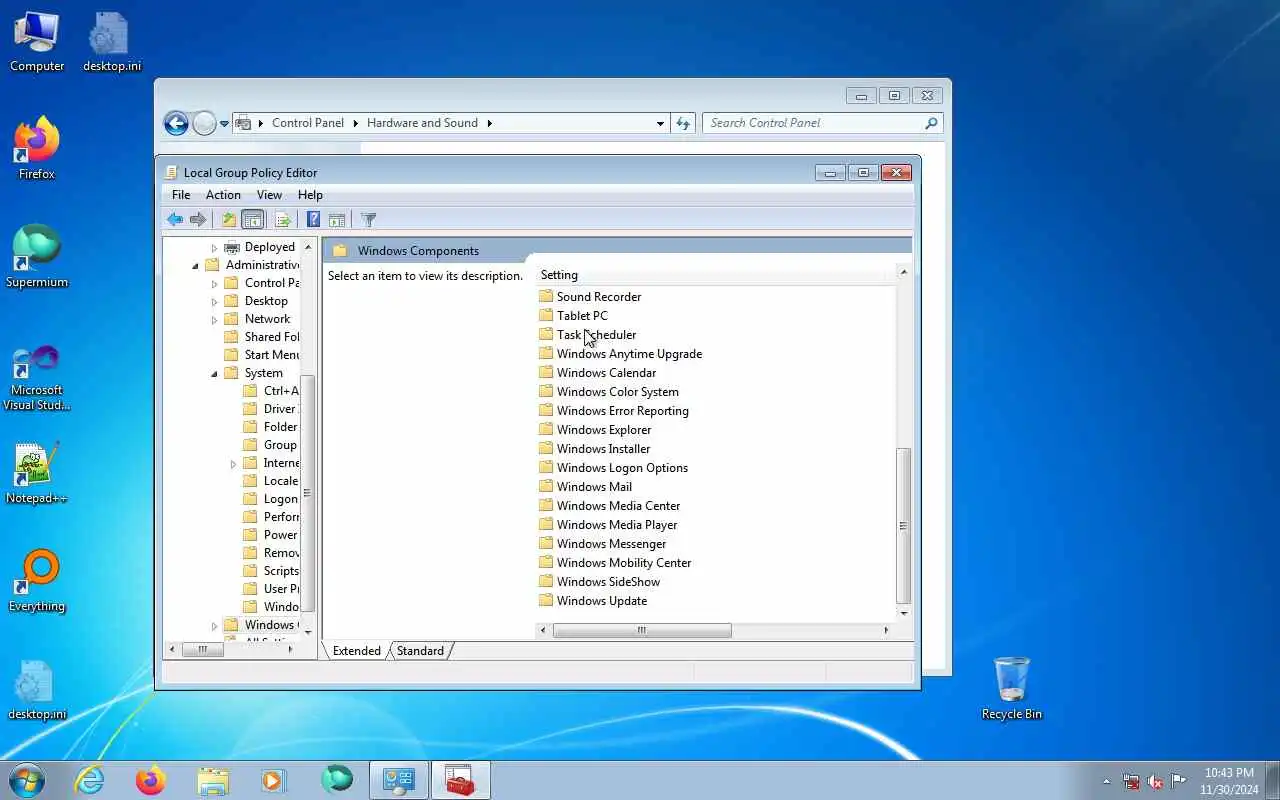
Task: Click Control Panel taskbar button
Action: [x=399, y=780]
